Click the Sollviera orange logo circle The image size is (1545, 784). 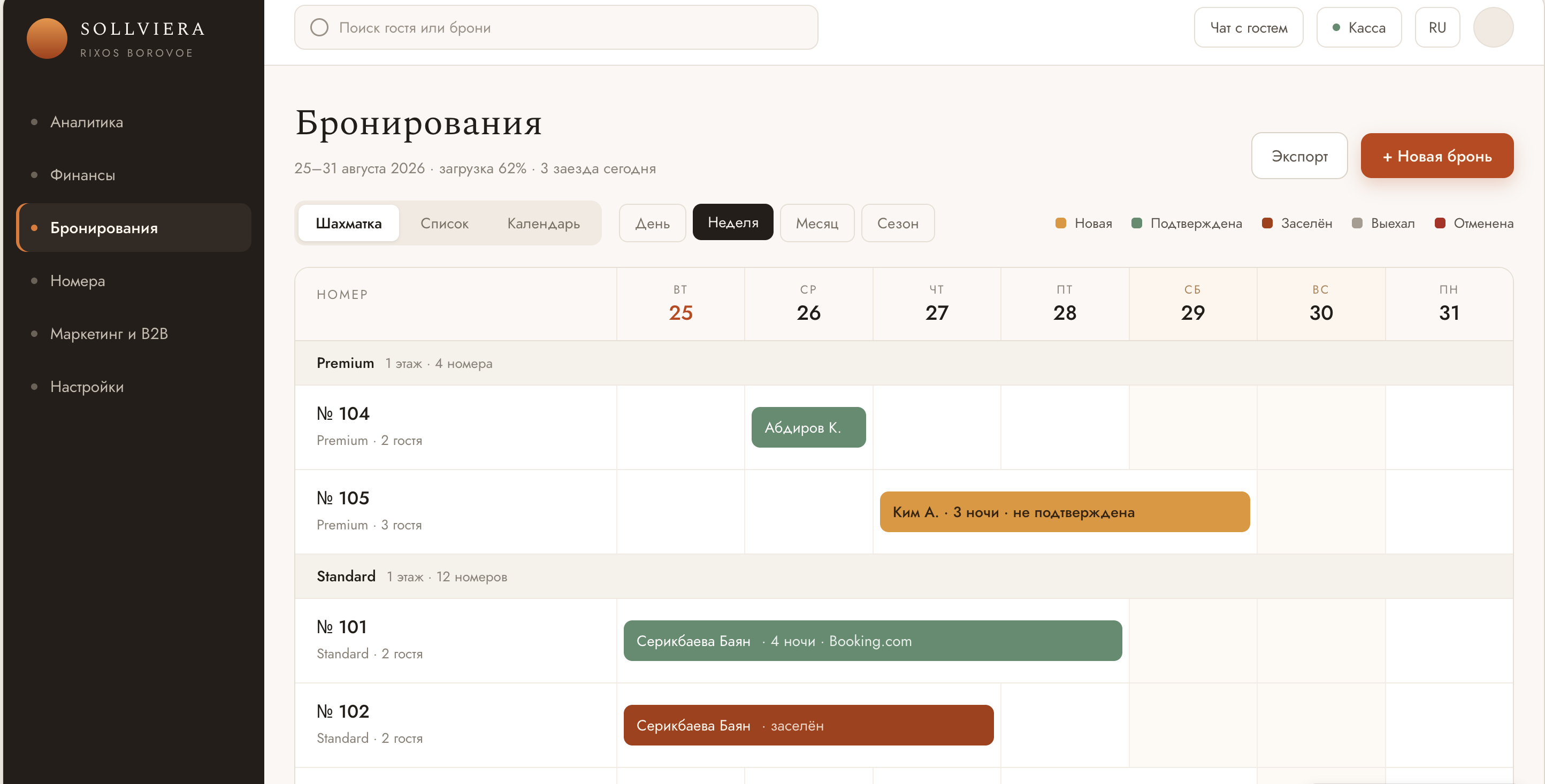tap(47, 39)
